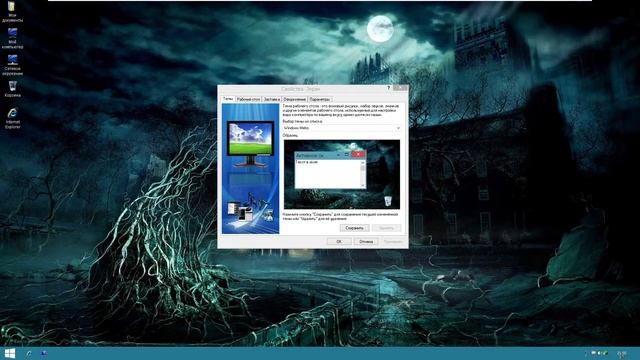Launch the Internet Explorer desktop icon

point(13,118)
